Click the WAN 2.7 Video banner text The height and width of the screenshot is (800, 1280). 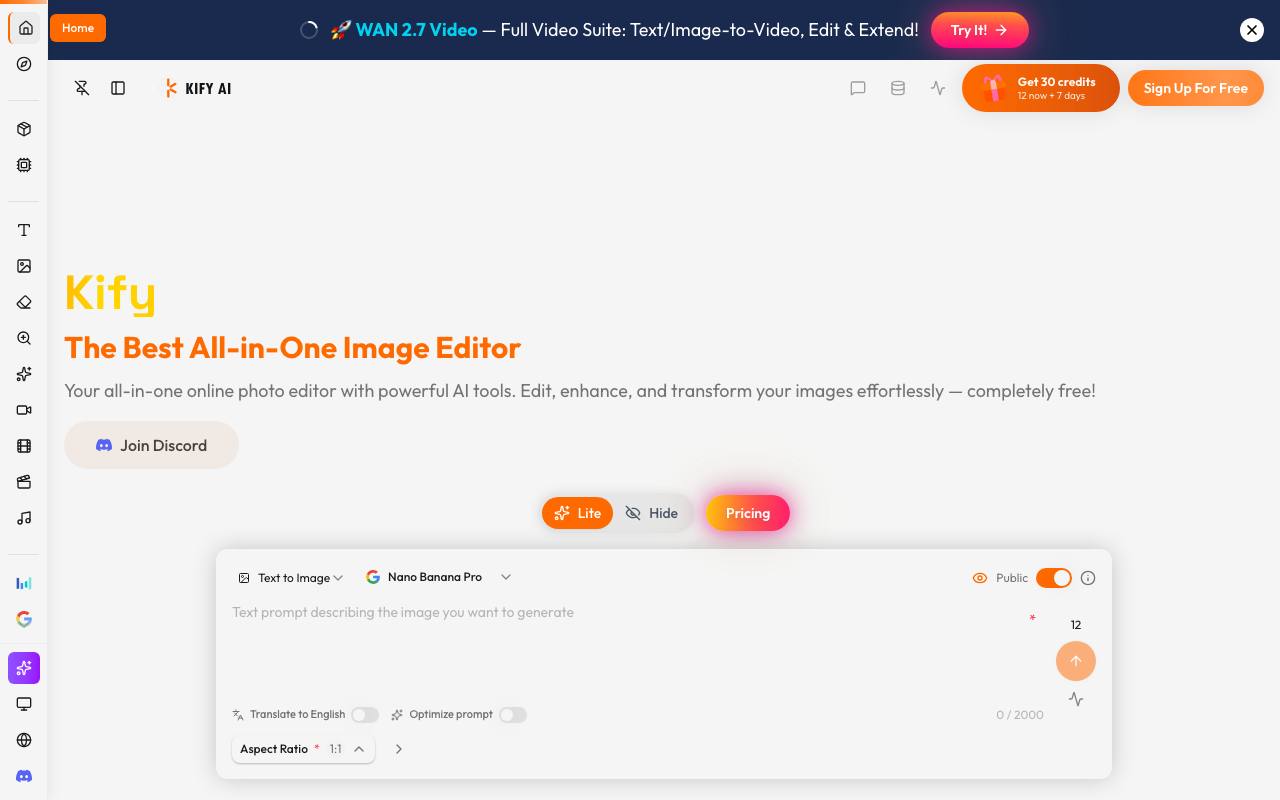[x=416, y=30]
